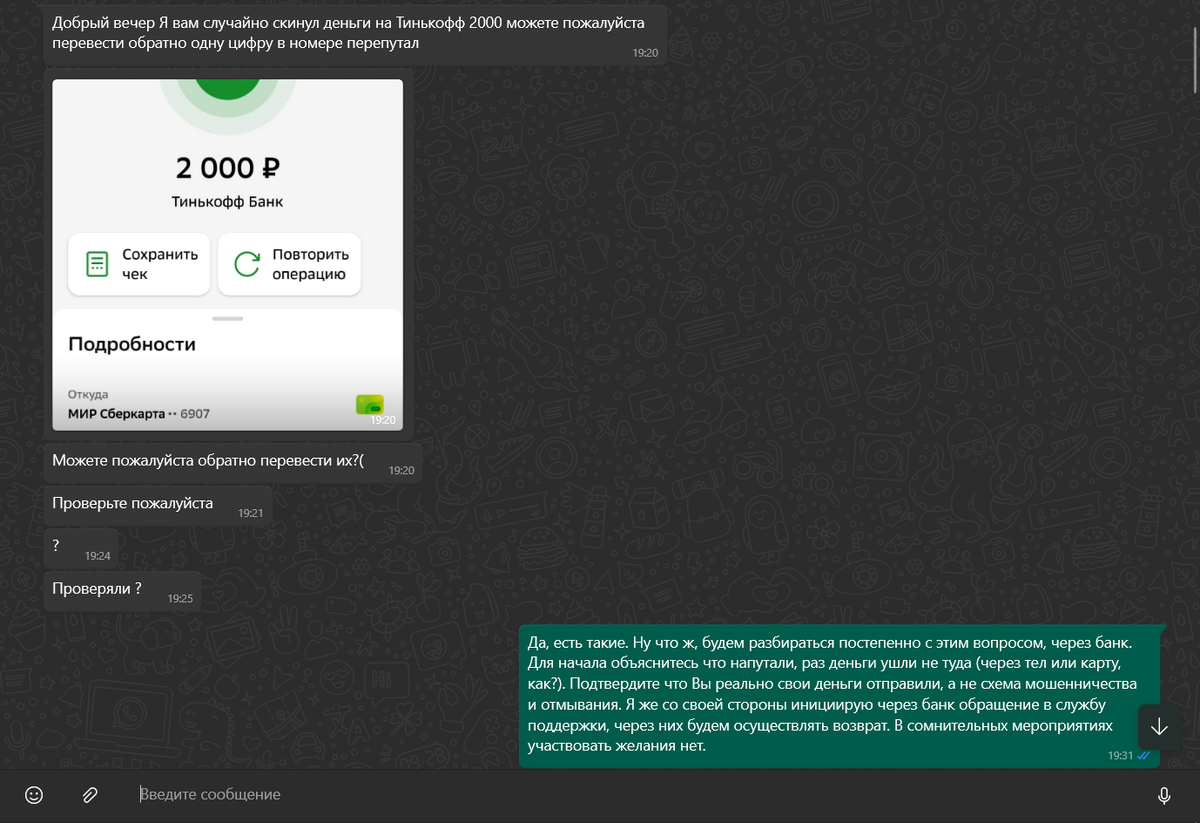Click the 'Сохранить чек' button in the image

[139, 264]
